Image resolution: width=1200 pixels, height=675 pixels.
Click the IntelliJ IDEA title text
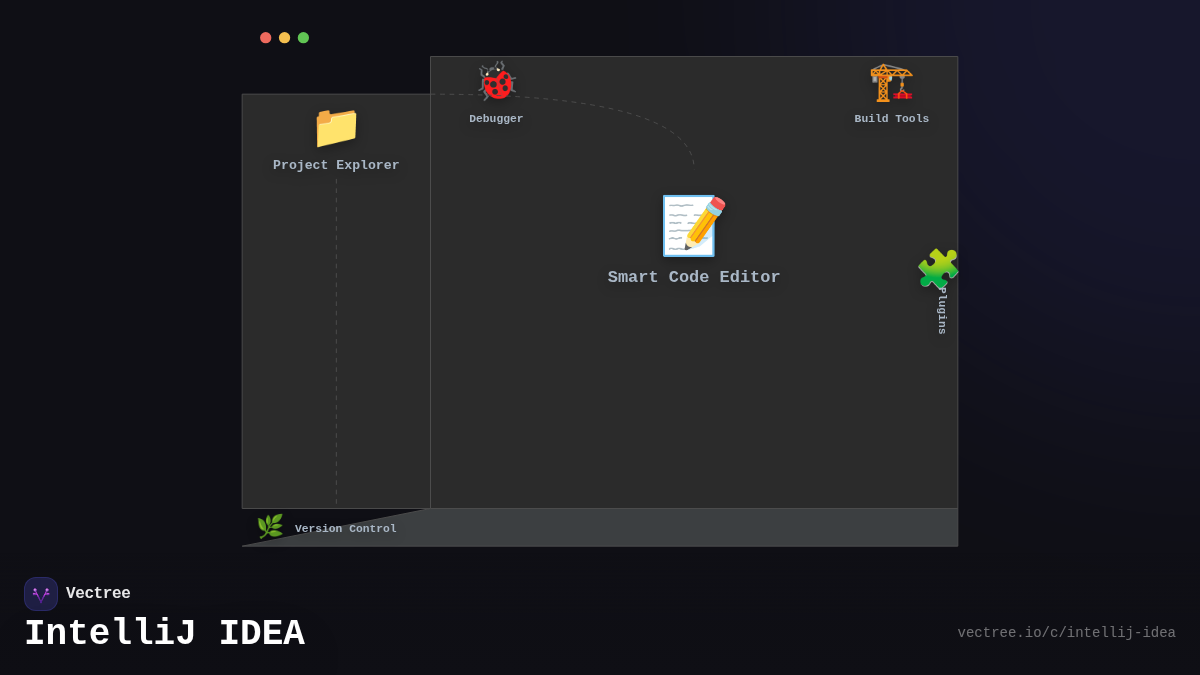164,632
